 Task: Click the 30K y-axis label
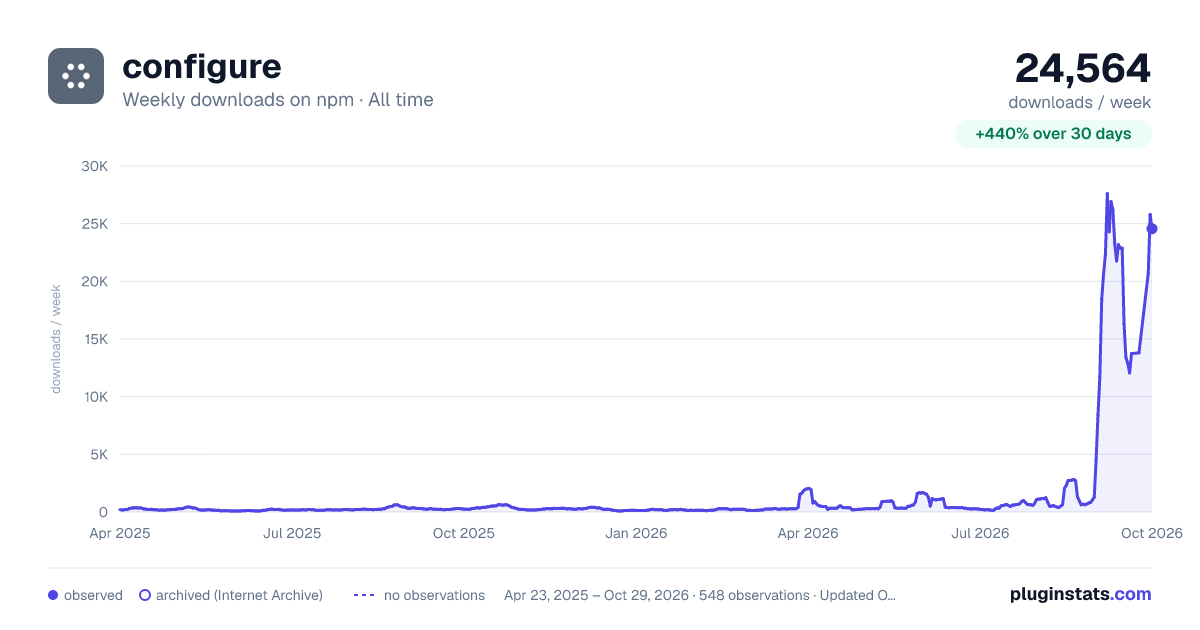tap(94, 166)
